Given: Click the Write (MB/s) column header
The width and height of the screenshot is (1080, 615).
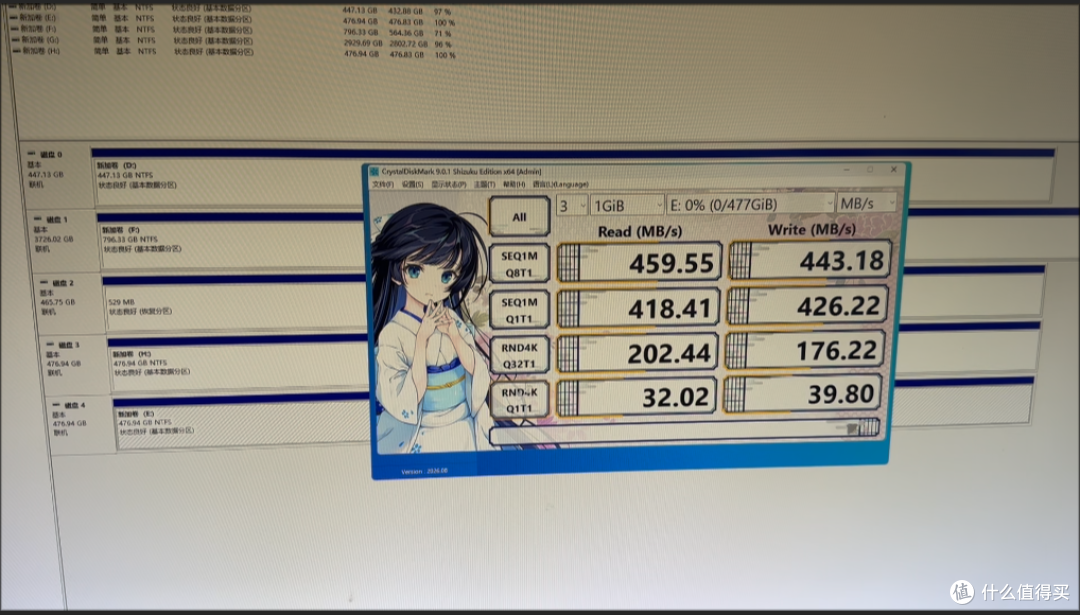Looking at the screenshot, I should [x=811, y=229].
